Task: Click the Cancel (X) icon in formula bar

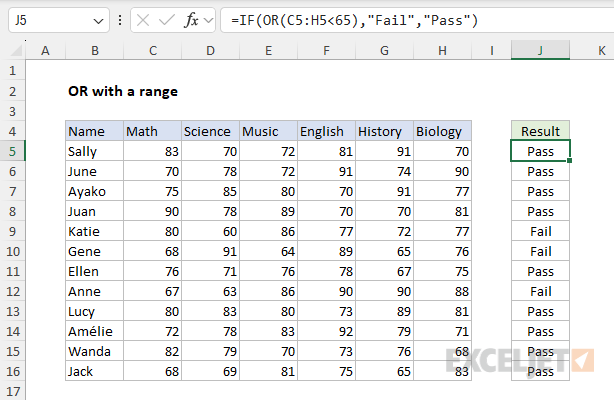Action: (143, 20)
